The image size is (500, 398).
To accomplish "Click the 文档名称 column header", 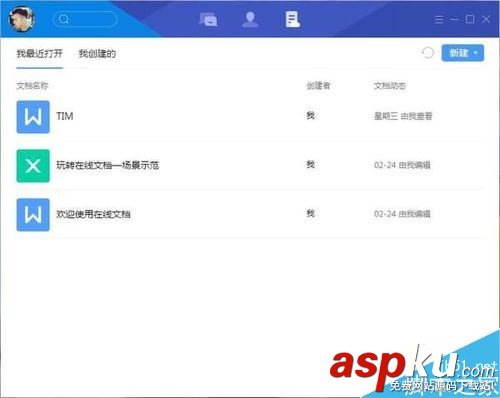I will (x=32, y=86).
